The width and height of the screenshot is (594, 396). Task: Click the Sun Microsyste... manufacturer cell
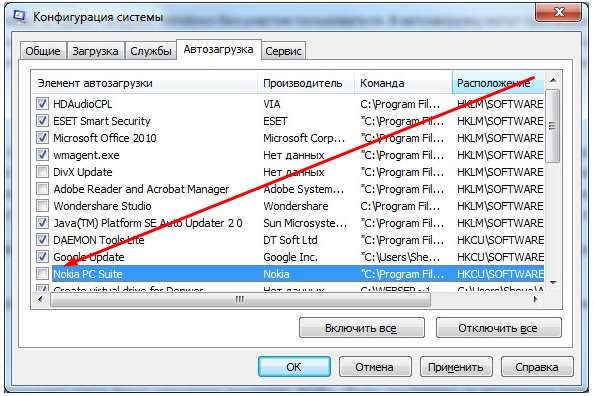point(305,223)
